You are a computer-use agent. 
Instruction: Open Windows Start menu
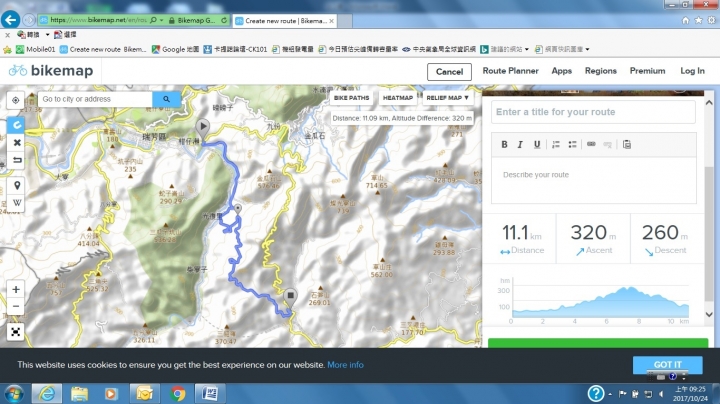[14, 393]
